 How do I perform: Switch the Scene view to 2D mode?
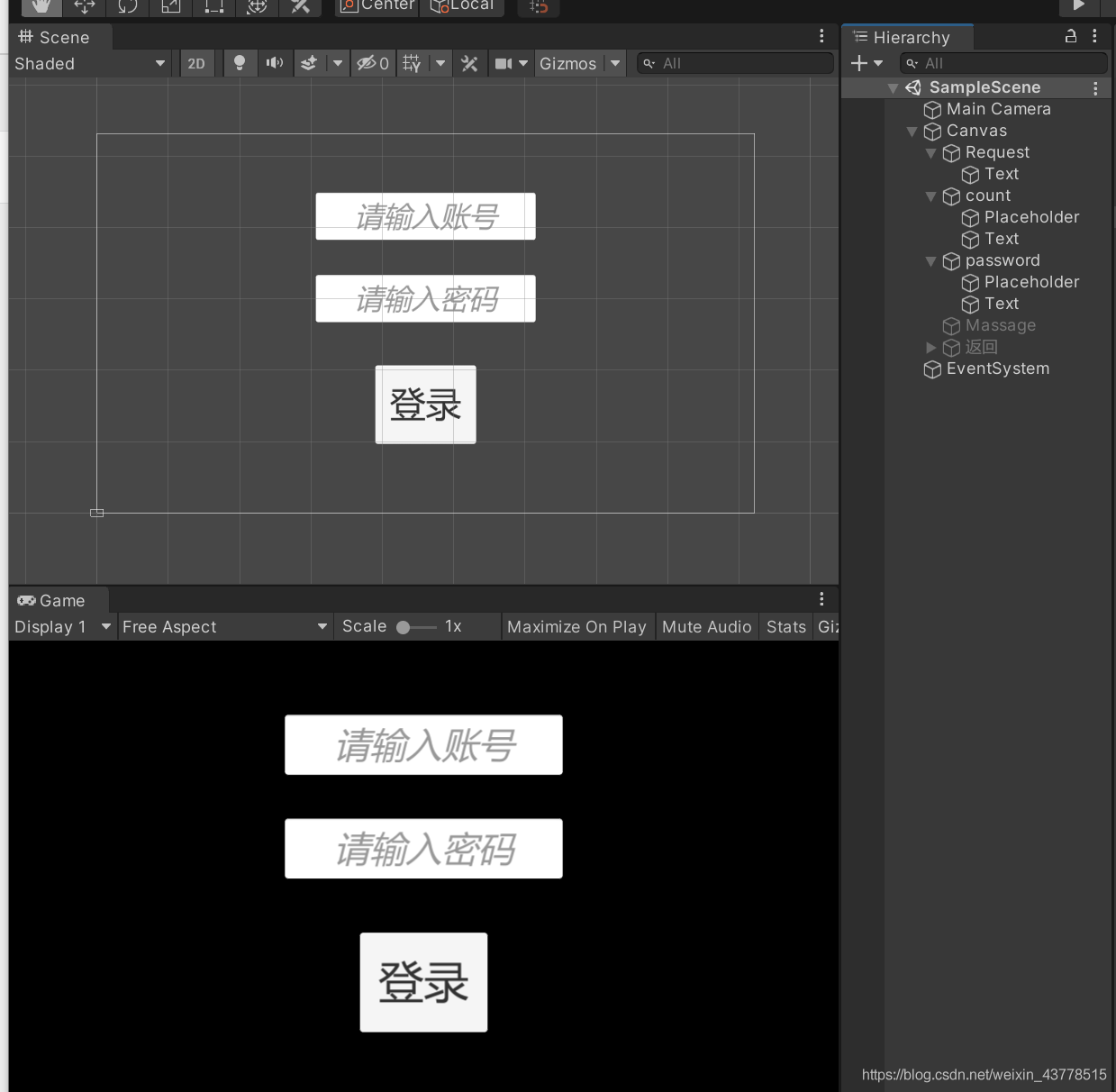pyautogui.click(x=197, y=63)
